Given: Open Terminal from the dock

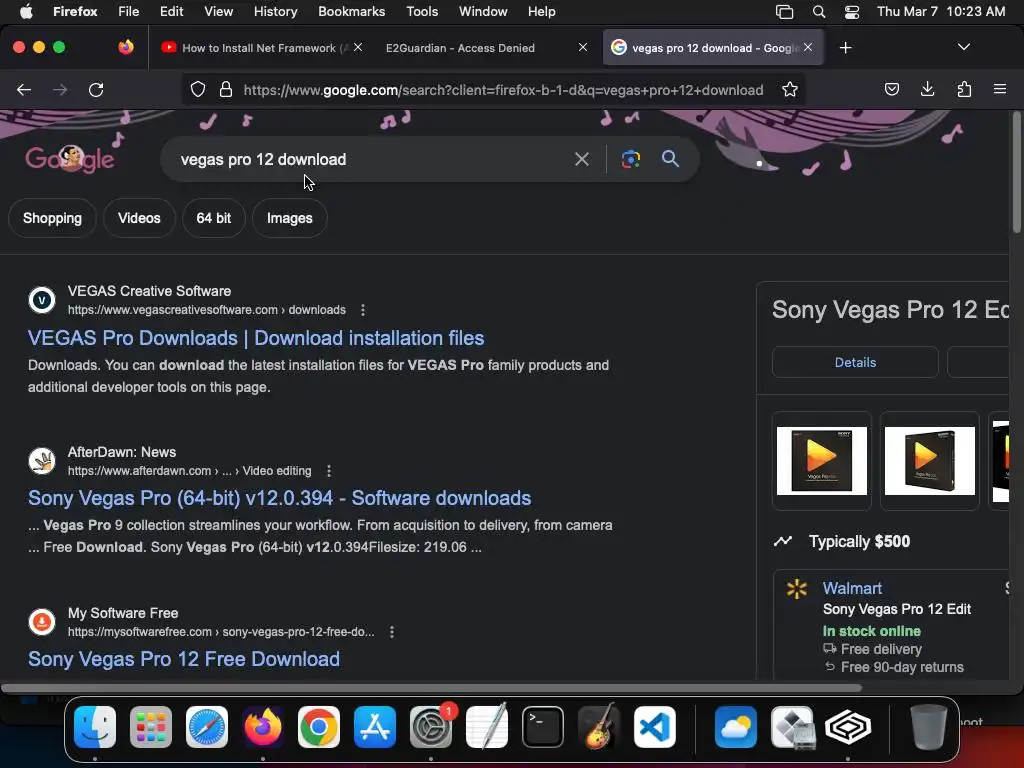Looking at the screenshot, I should pos(543,727).
